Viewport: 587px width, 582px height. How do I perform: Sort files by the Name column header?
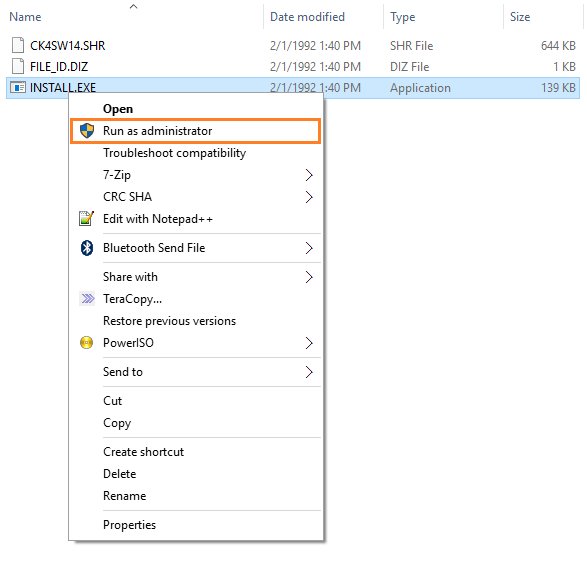coord(25,17)
